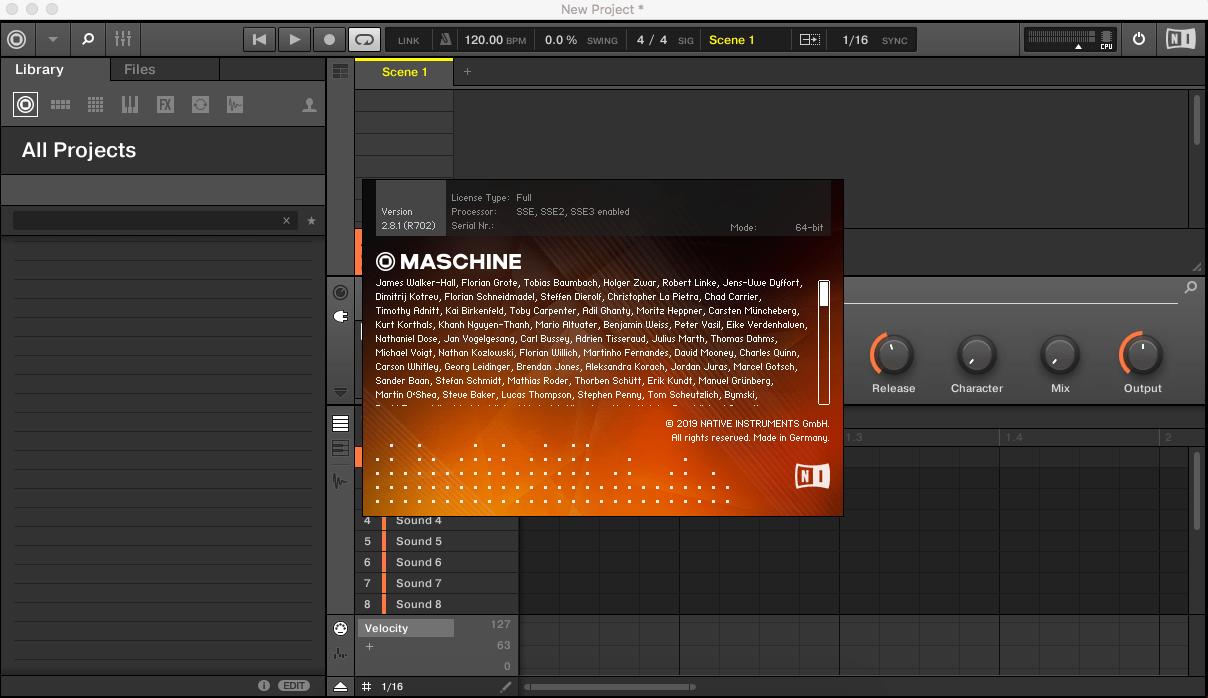Select the Effects FX file type icon
The width and height of the screenshot is (1208, 698).
point(165,104)
